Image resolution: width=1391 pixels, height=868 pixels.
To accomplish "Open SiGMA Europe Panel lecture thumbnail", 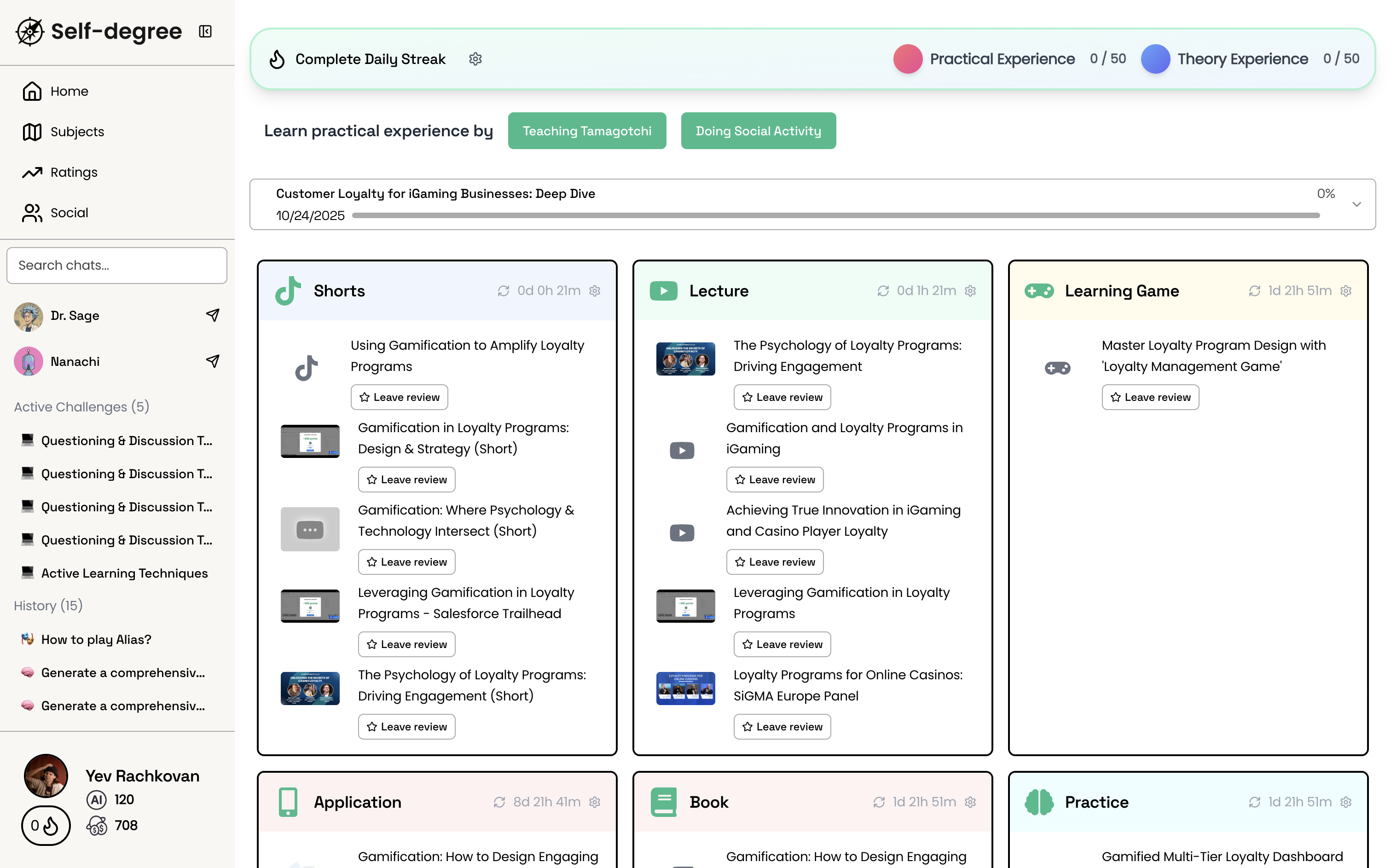I will pyautogui.click(x=685, y=688).
